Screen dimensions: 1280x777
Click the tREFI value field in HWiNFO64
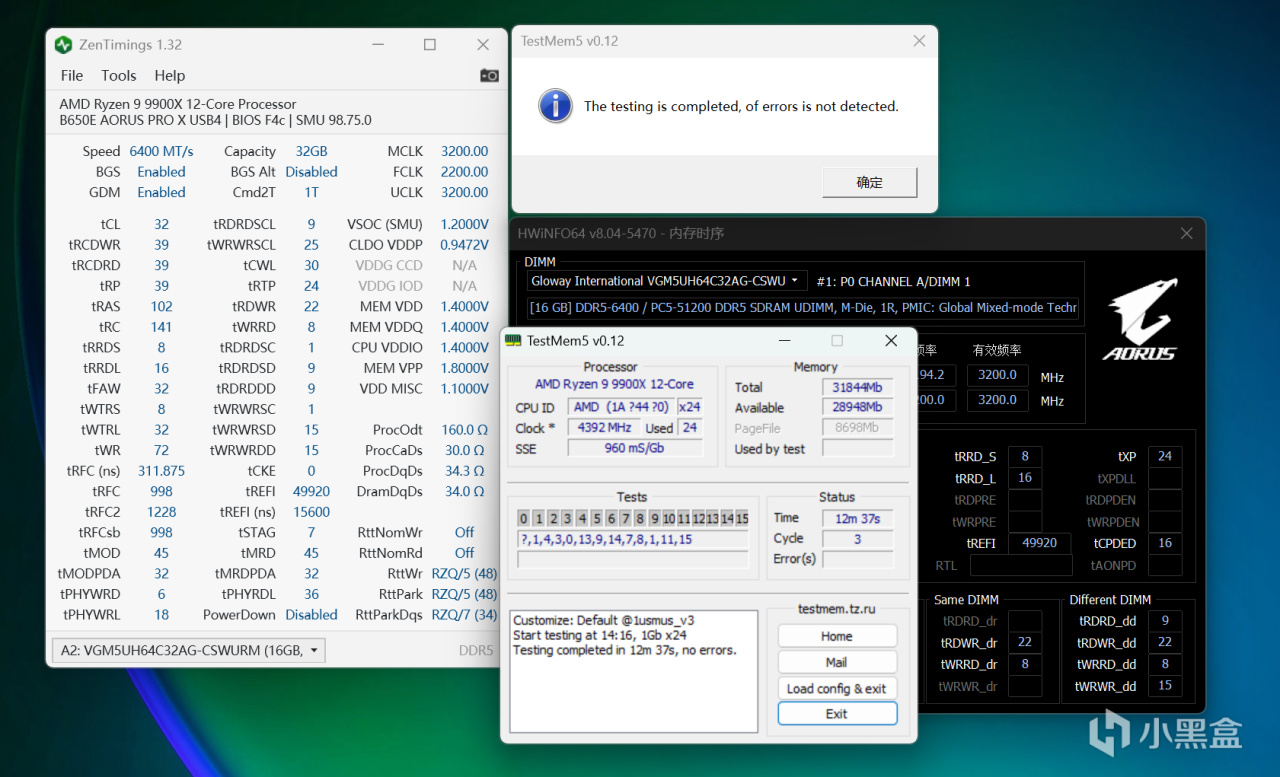[1039, 543]
